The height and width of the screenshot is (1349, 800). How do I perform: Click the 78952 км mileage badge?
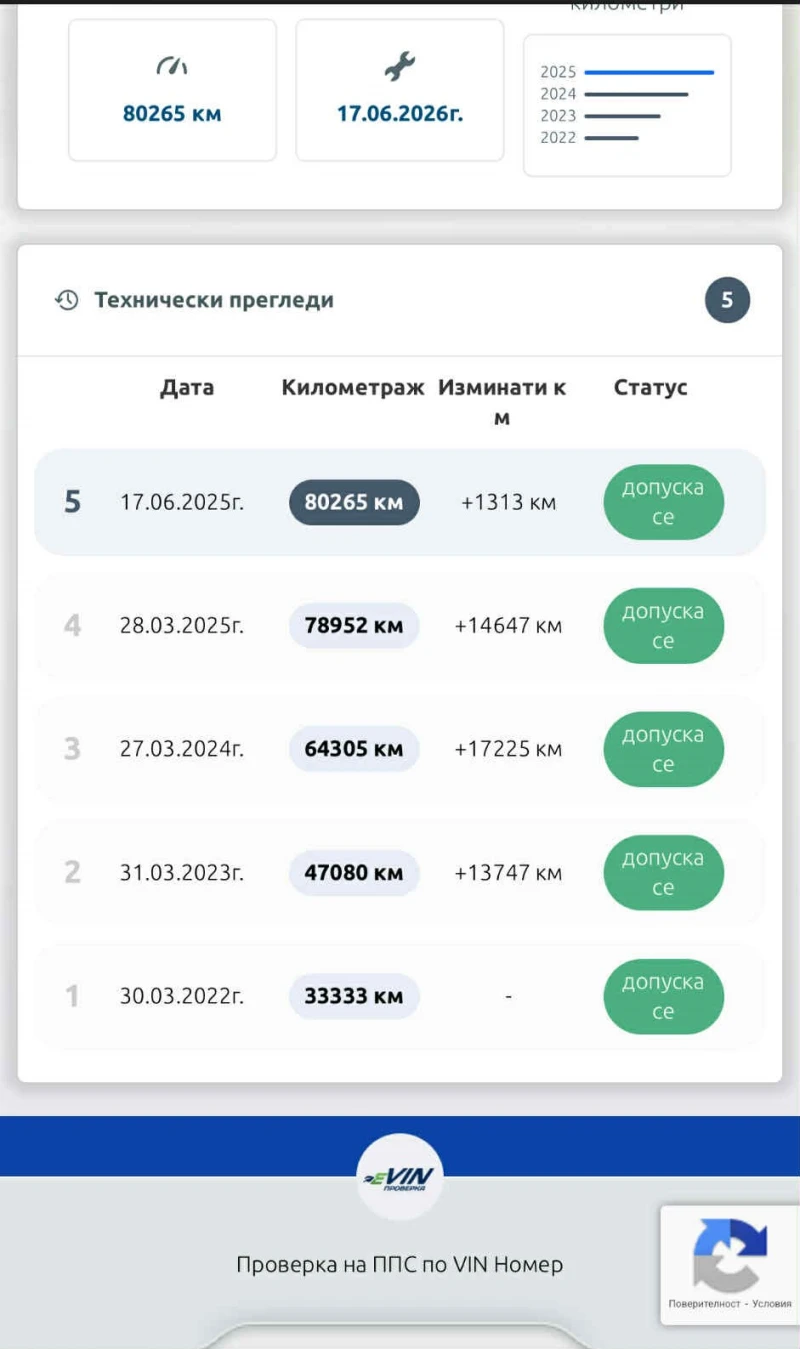pos(354,626)
